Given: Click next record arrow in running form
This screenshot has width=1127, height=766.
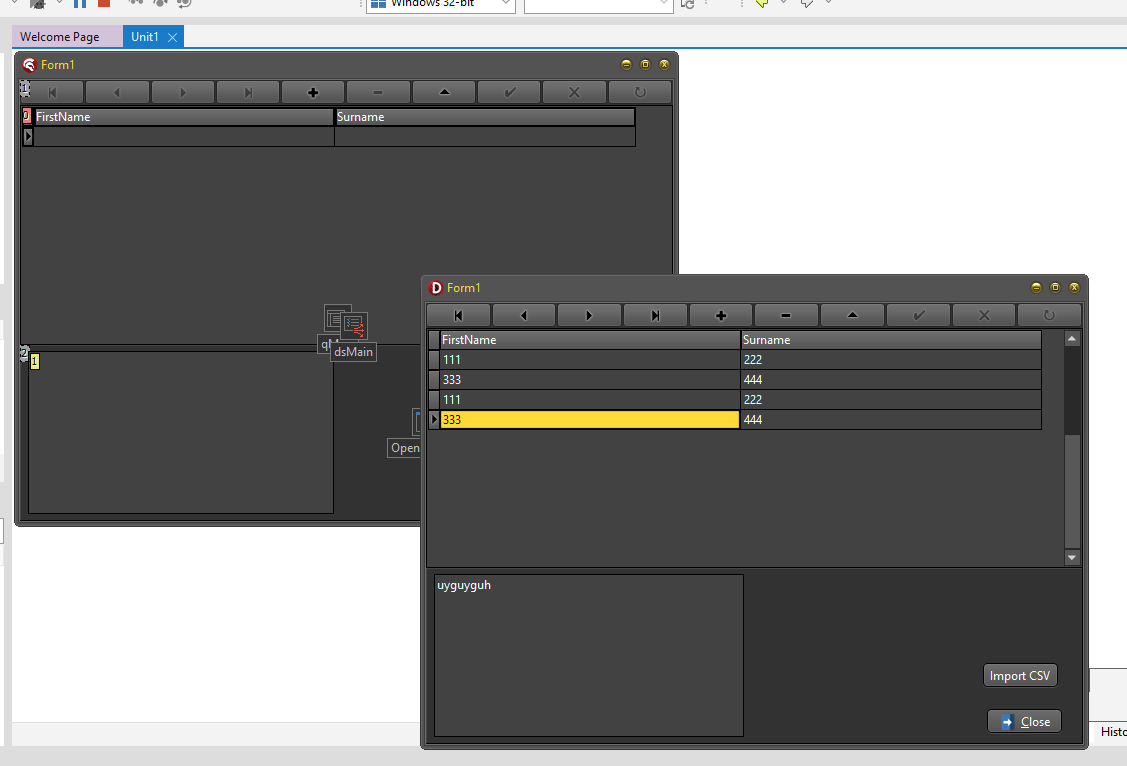Looking at the screenshot, I should (x=589, y=316).
